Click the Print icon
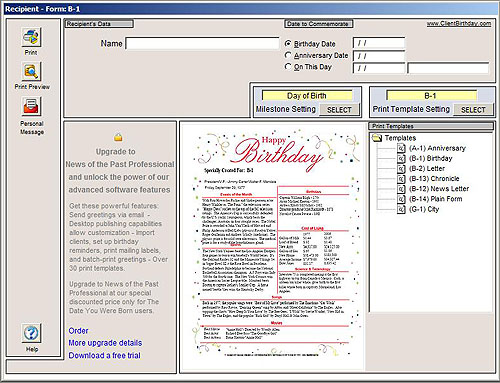The image size is (500, 383). [31, 37]
